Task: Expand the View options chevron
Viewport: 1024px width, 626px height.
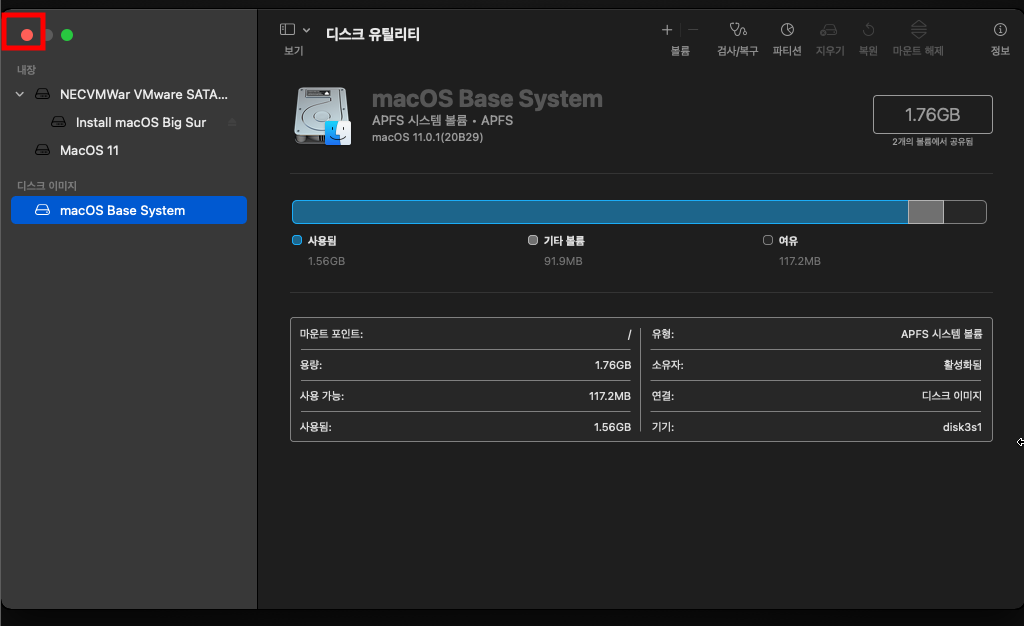Action: (306, 30)
